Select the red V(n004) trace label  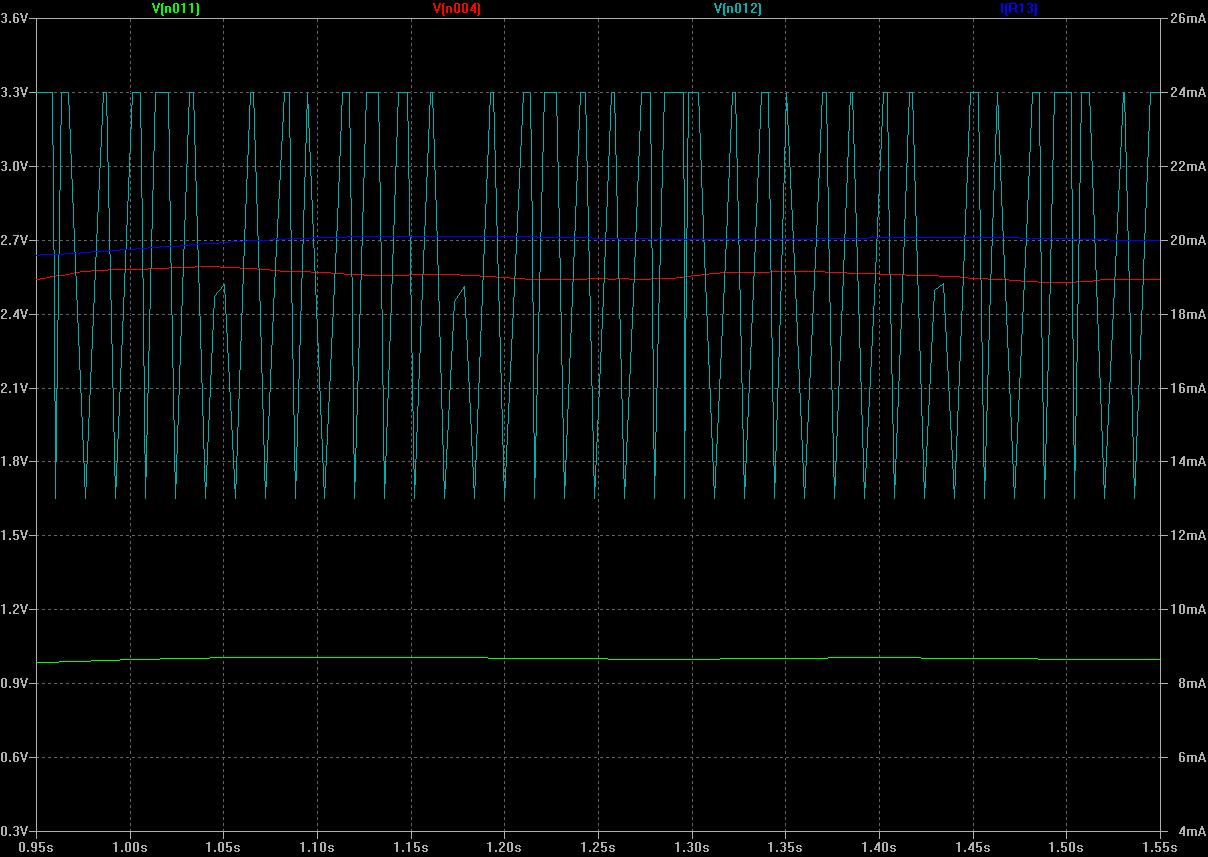click(x=457, y=8)
